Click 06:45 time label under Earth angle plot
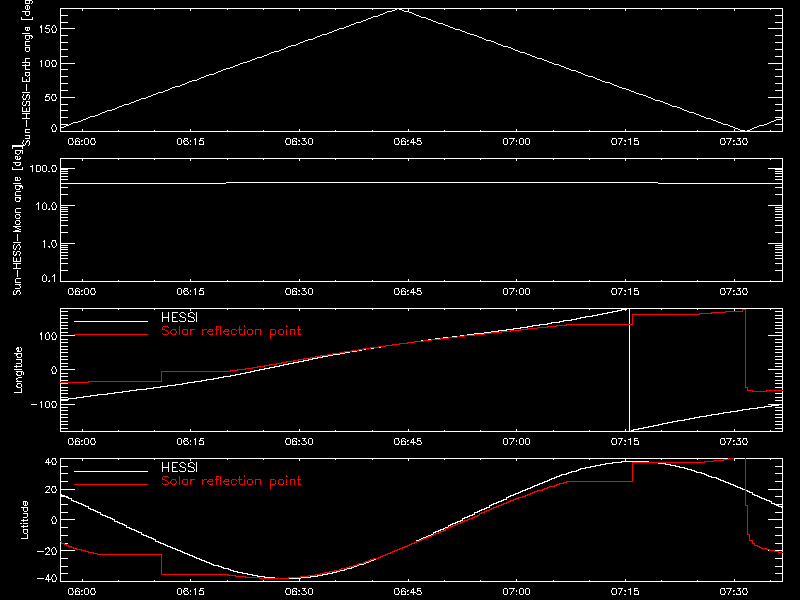 (x=408, y=142)
